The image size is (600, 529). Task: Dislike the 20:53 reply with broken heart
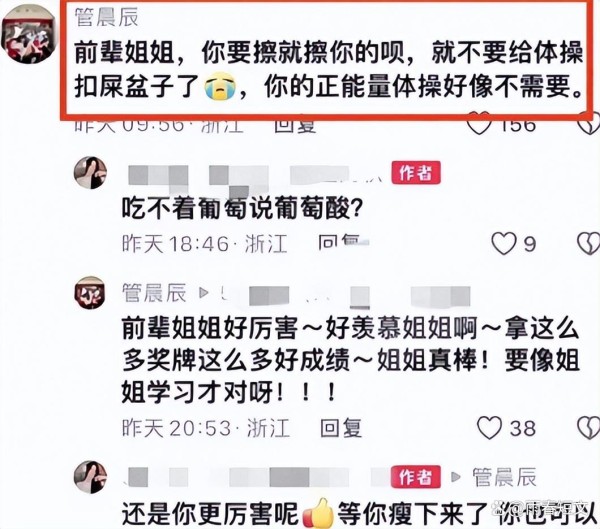pyautogui.click(x=588, y=428)
